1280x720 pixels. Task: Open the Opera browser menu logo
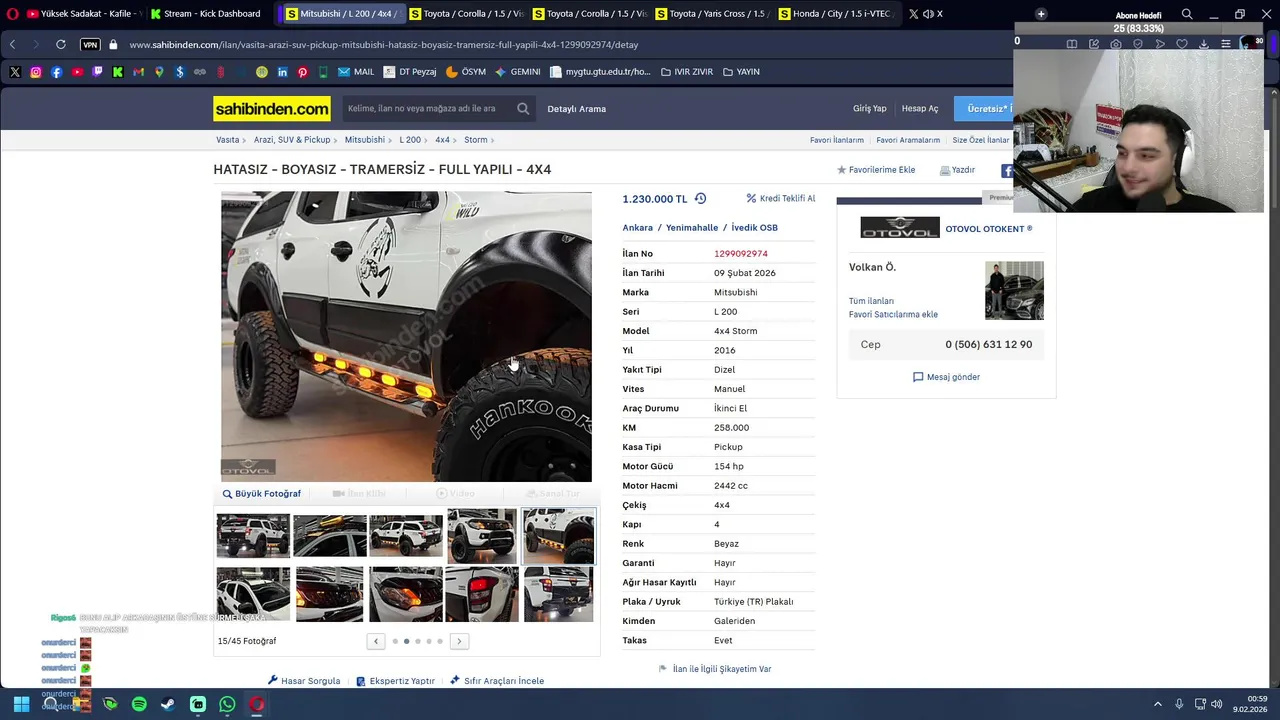[13, 14]
